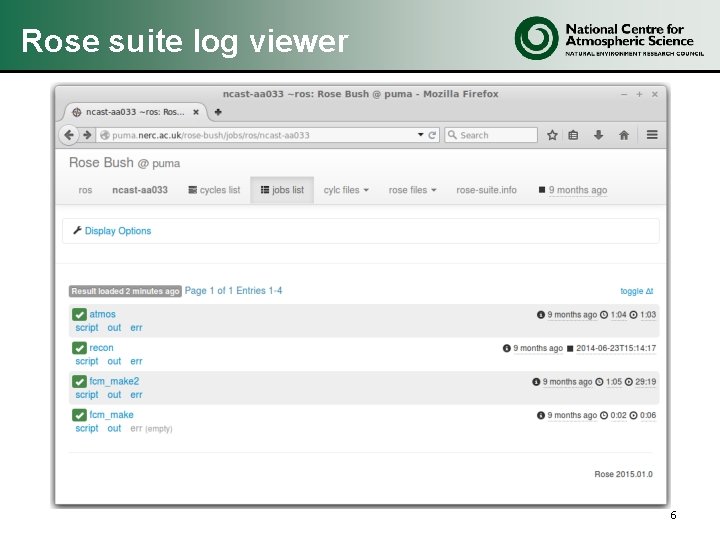Click into the Firefox Search field
Image resolution: width=720 pixels, height=540 pixels.
click(x=491, y=135)
